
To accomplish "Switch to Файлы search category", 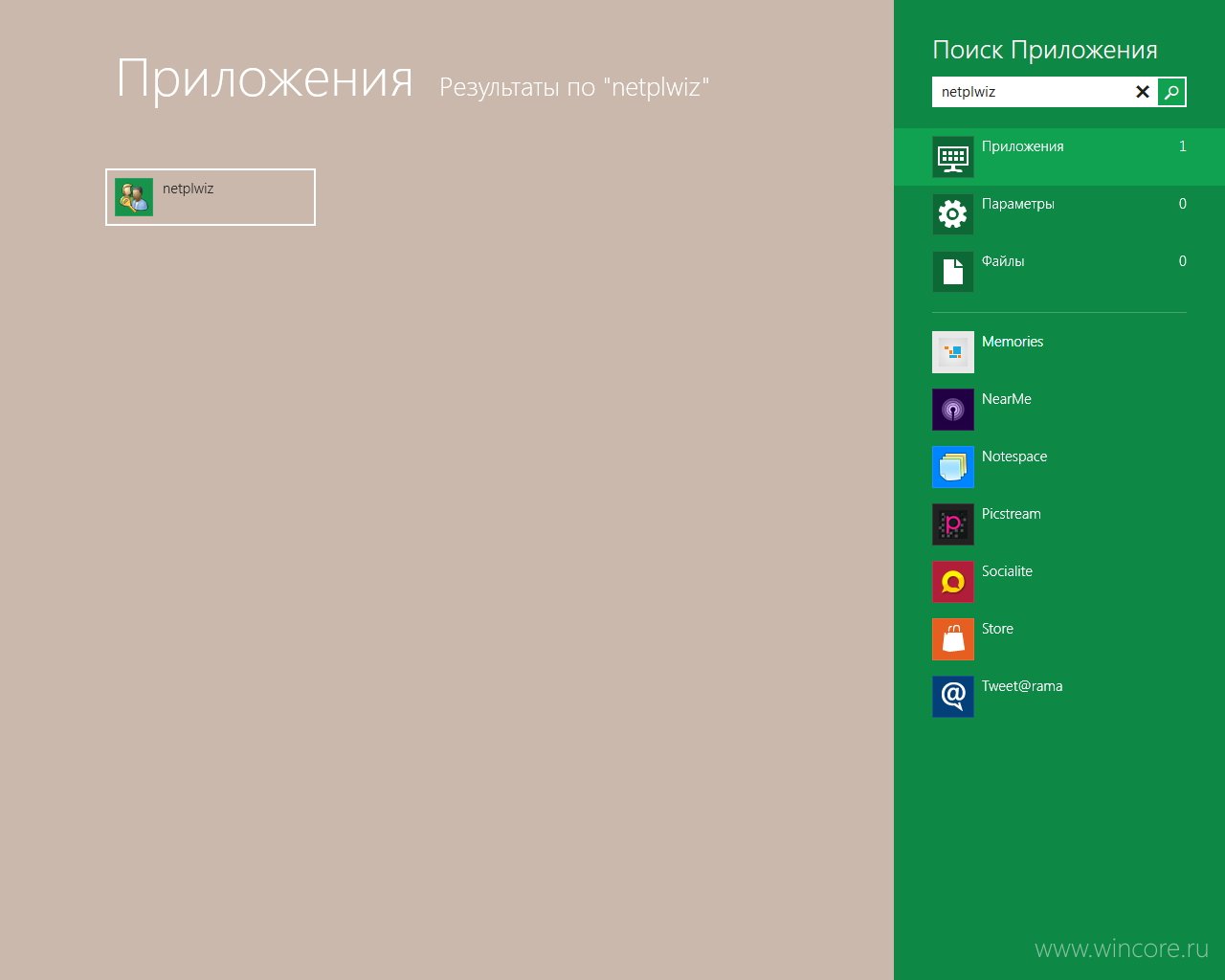I will coord(1002,261).
